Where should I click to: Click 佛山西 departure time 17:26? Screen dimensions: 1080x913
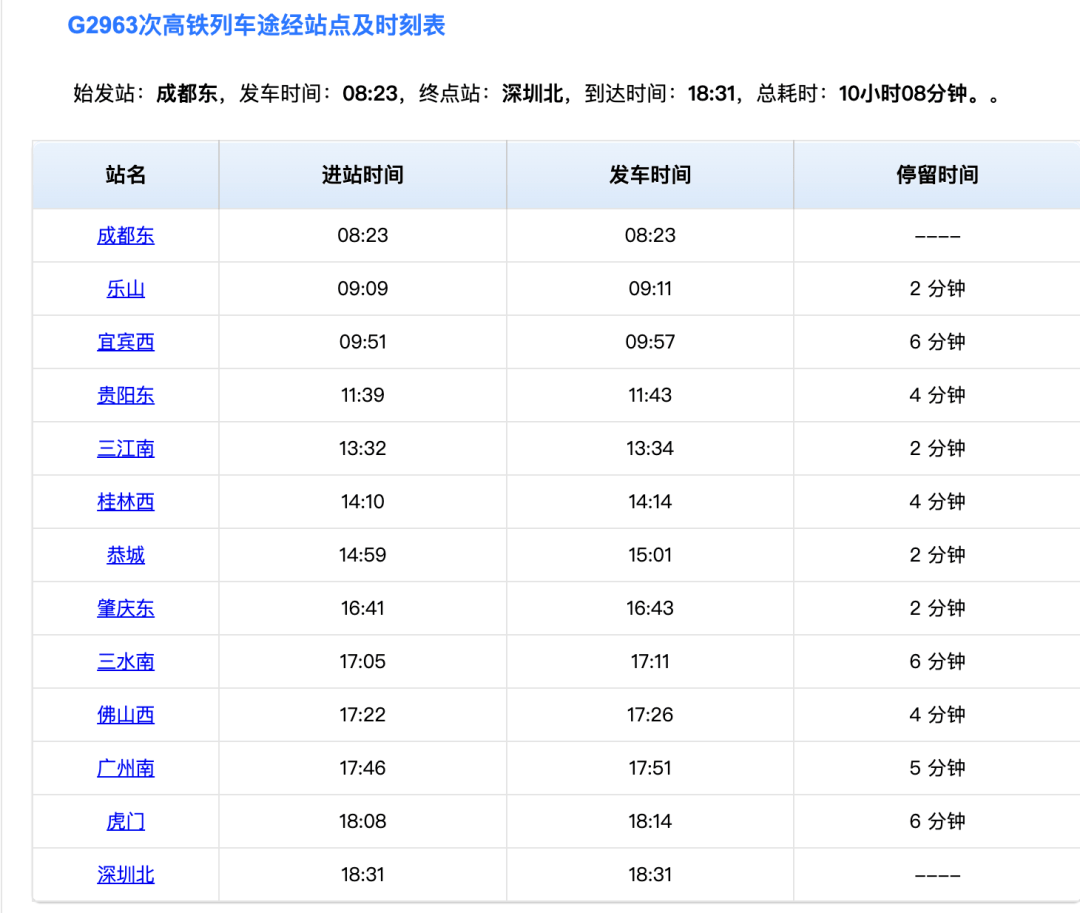point(650,715)
